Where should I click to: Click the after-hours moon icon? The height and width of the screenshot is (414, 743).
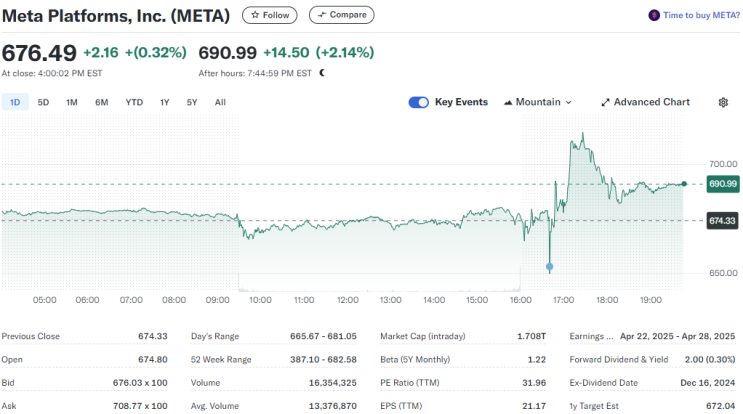pyautogui.click(x=322, y=73)
